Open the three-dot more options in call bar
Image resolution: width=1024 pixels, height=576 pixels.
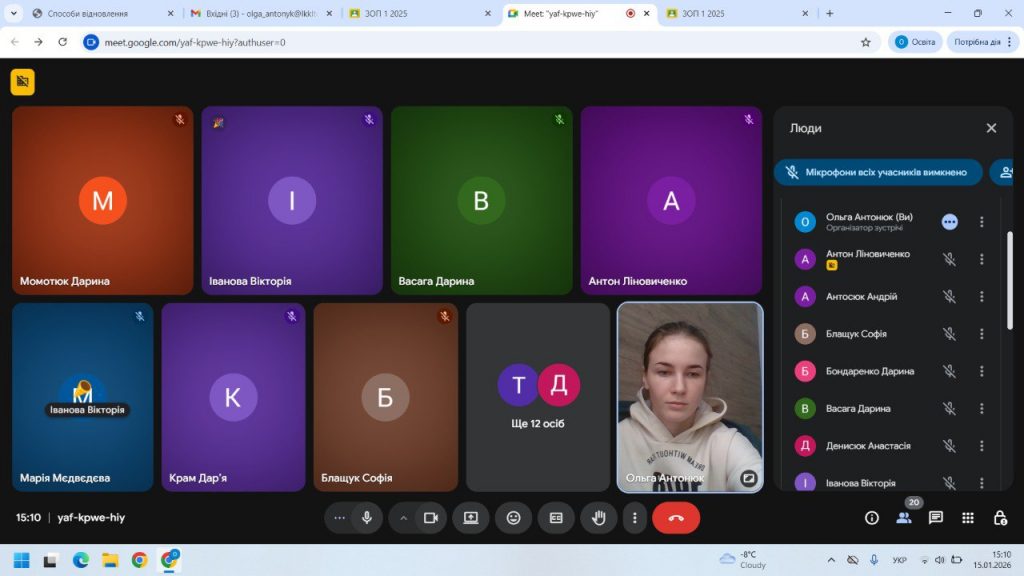(x=635, y=518)
